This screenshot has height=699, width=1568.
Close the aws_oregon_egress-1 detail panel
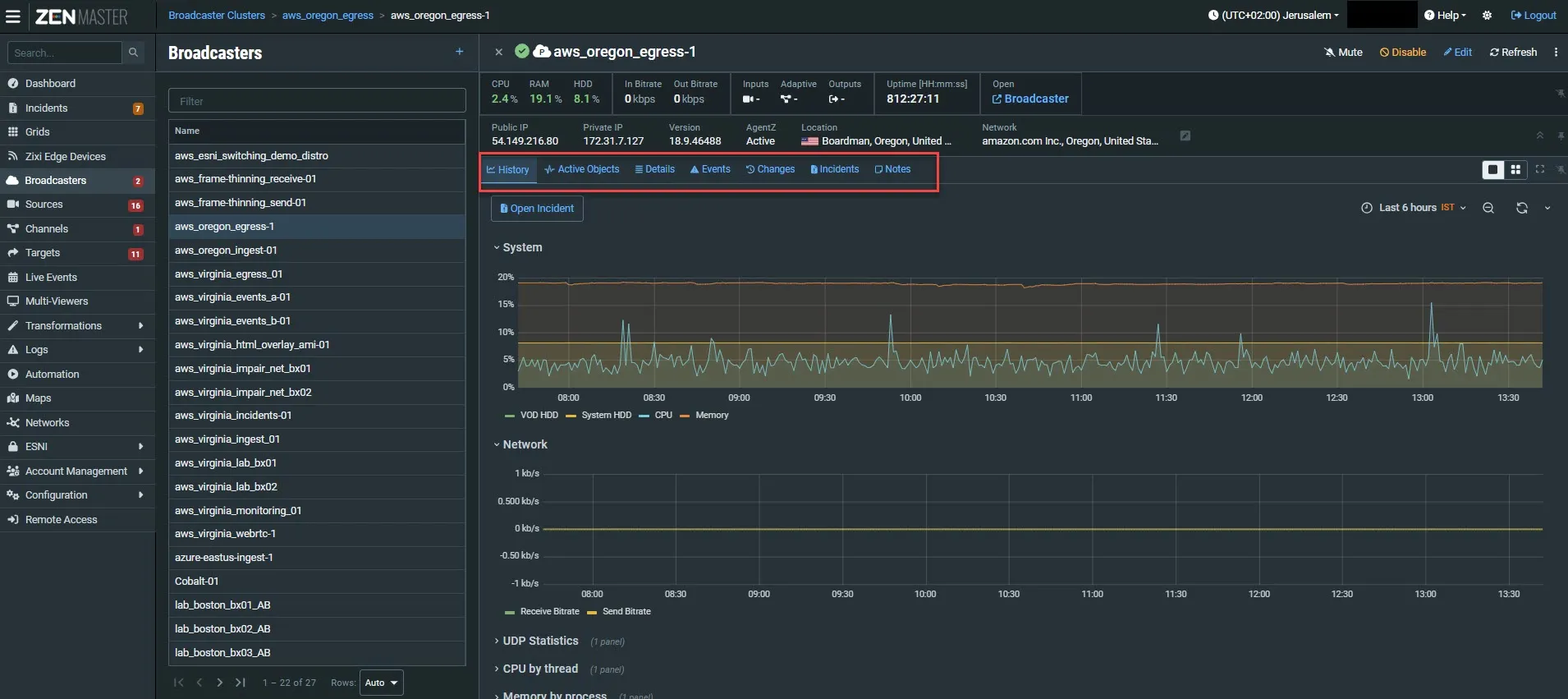[498, 52]
